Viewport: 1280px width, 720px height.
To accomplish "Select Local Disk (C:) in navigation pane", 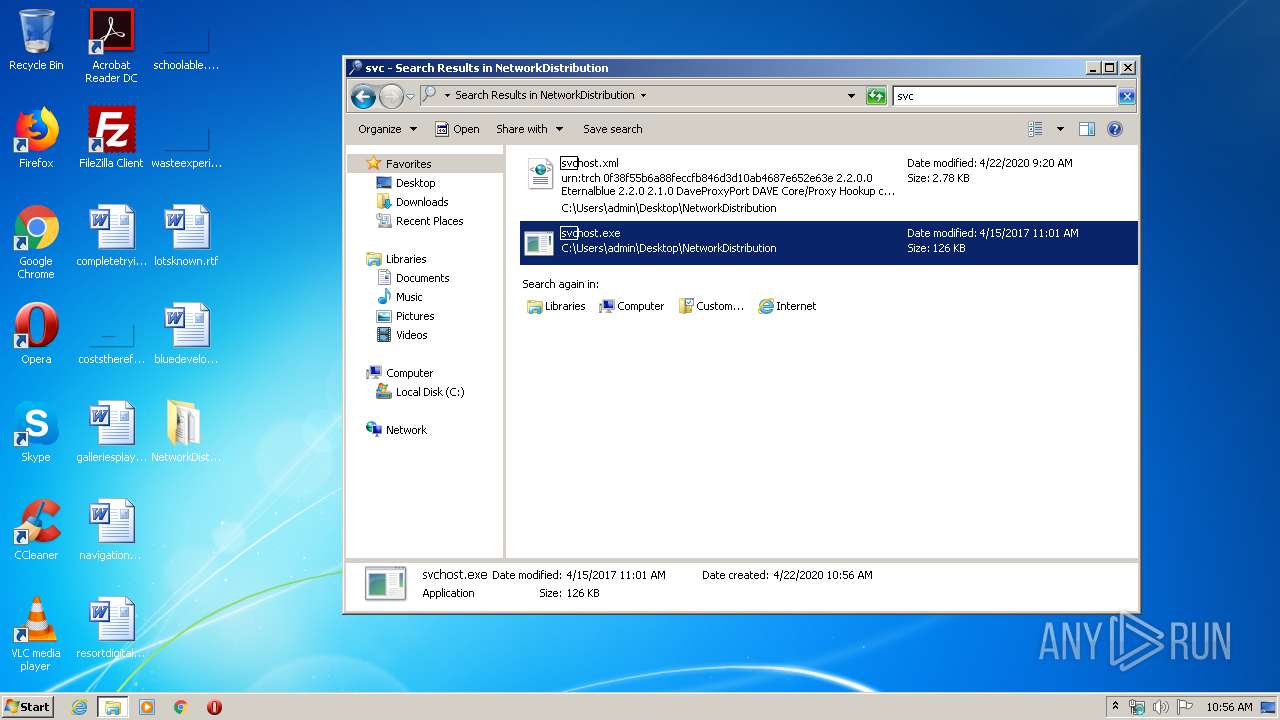I will tap(430, 392).
